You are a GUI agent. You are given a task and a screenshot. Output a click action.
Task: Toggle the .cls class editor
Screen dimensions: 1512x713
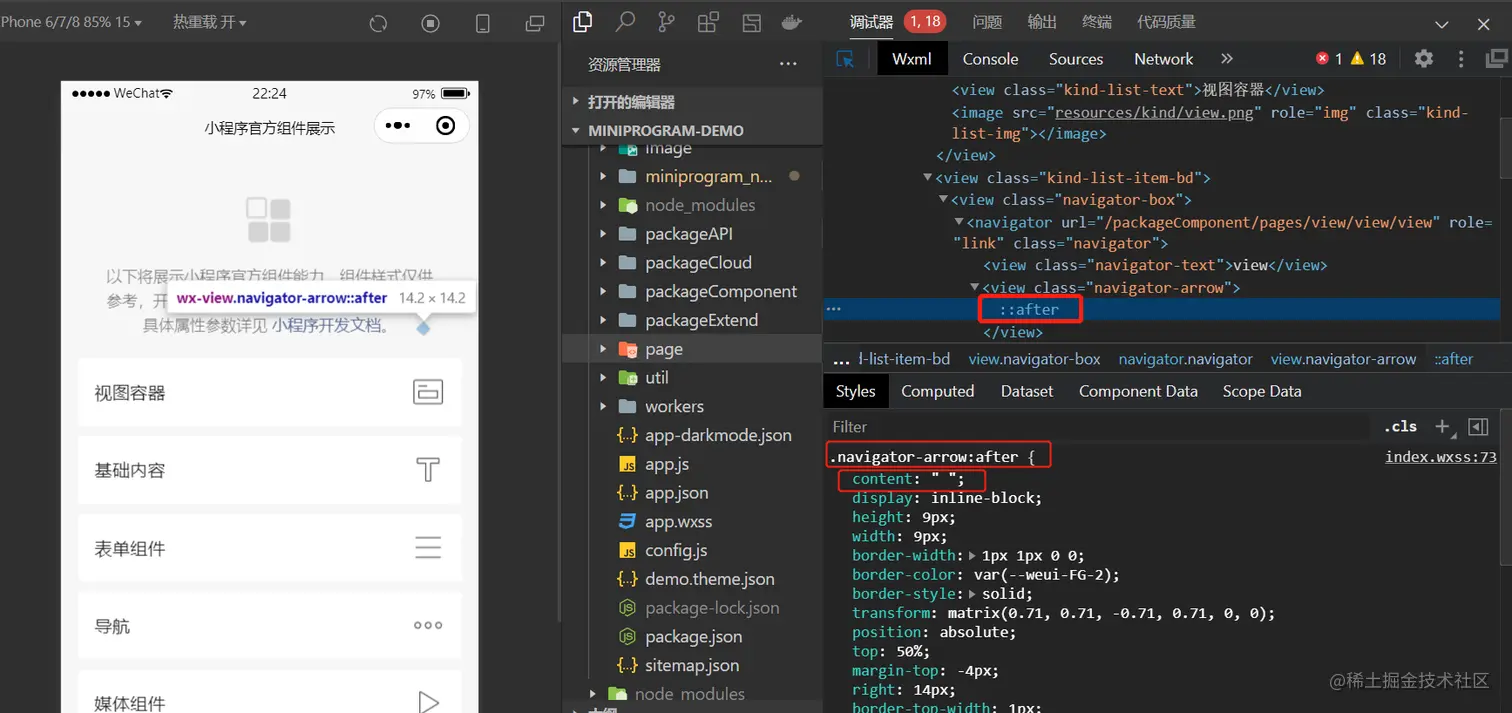1400,427
